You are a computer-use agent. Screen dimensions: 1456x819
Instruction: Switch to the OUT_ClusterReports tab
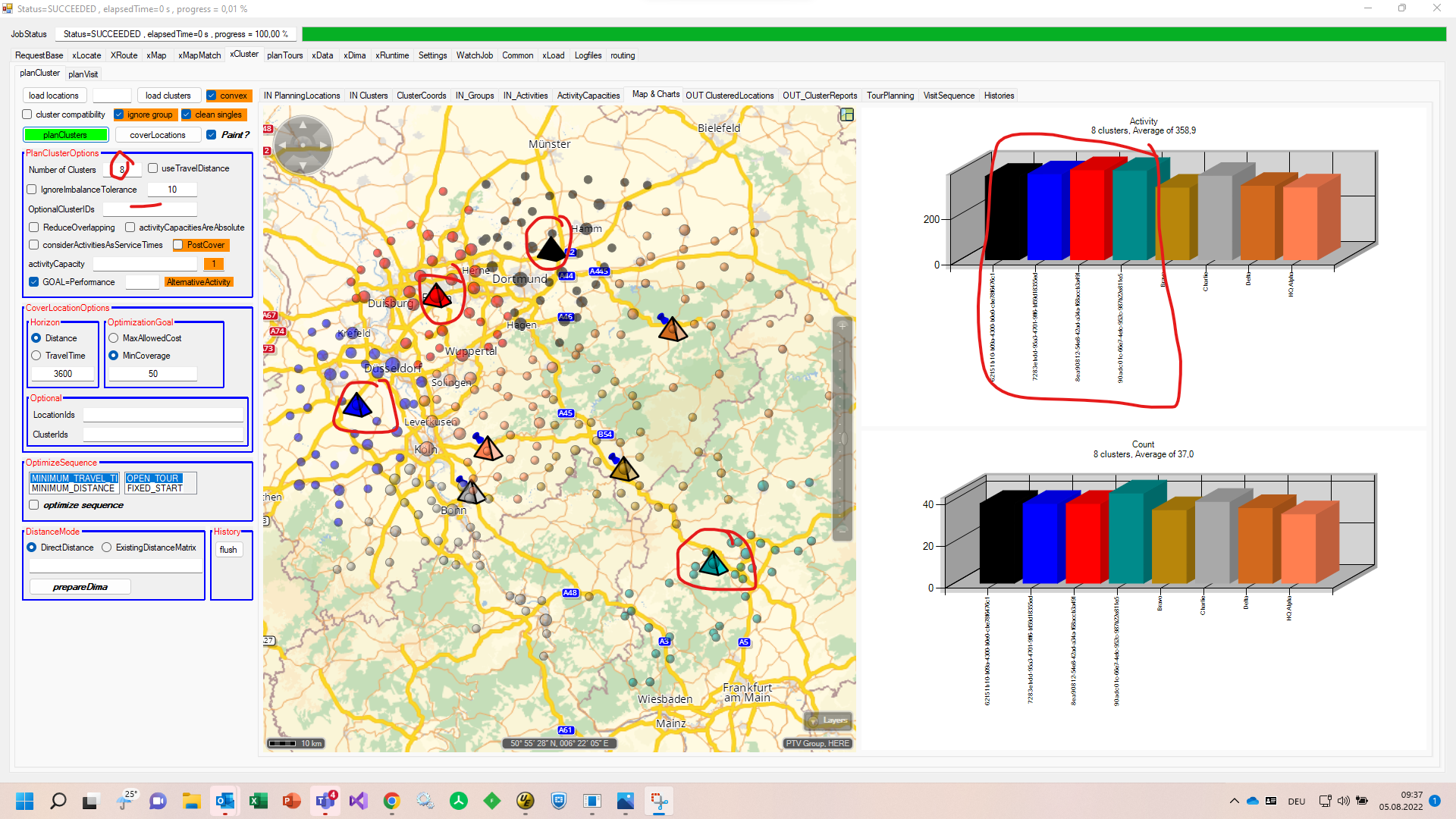point(819,96)
